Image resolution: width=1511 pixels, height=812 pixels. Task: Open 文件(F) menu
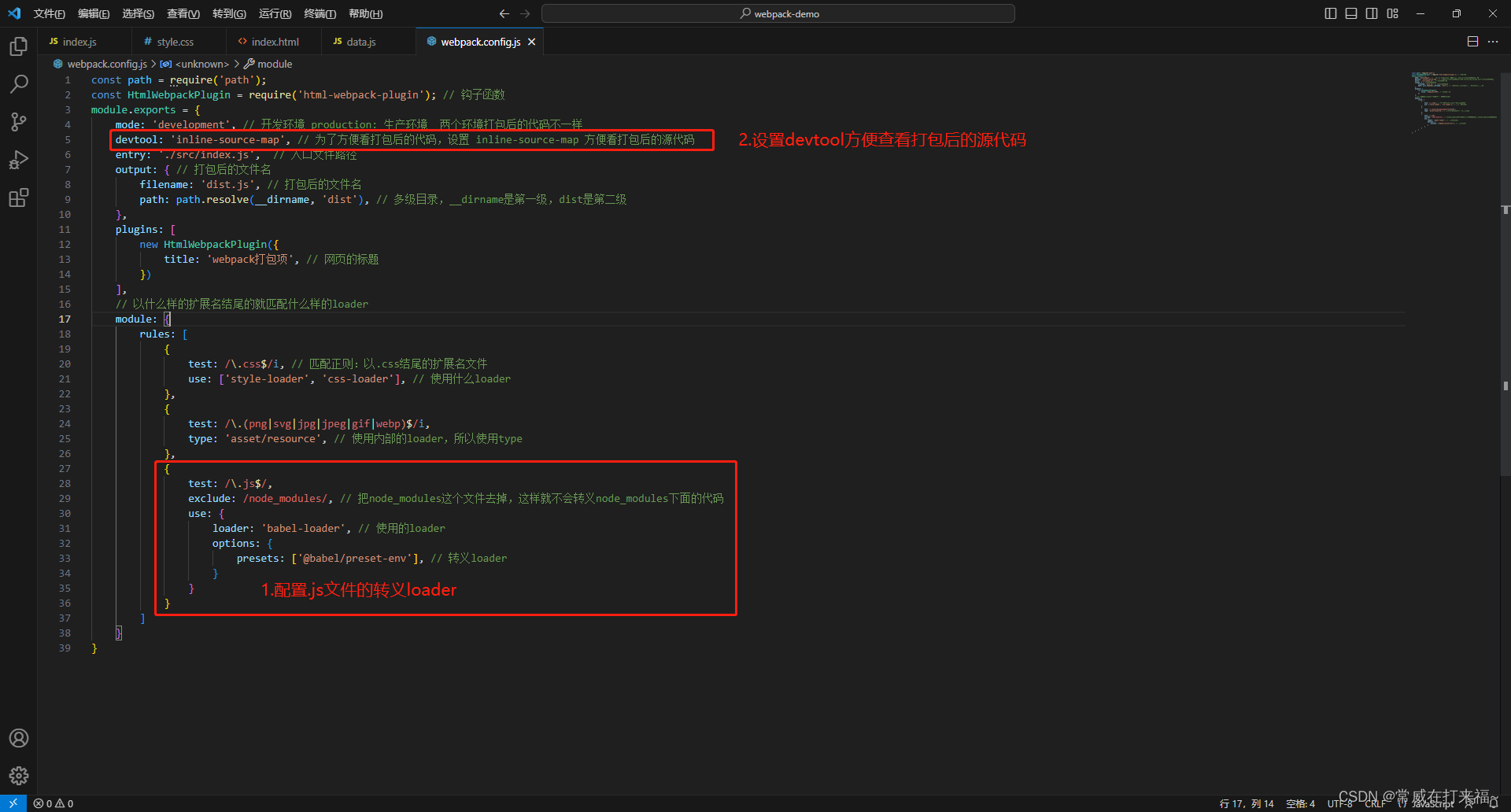49,13
